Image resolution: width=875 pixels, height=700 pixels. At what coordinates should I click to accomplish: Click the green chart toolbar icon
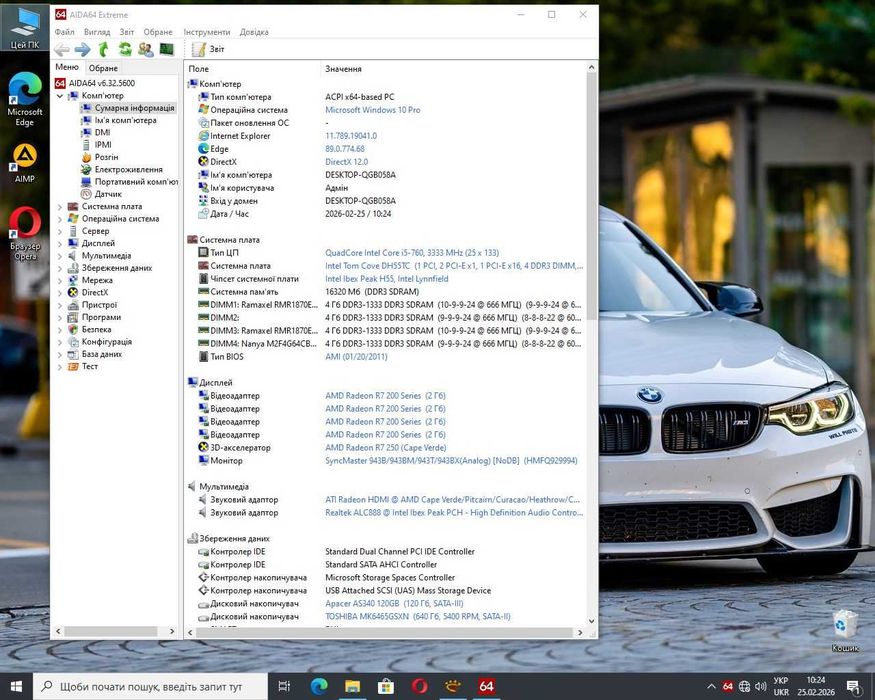(x=166, y=50)
